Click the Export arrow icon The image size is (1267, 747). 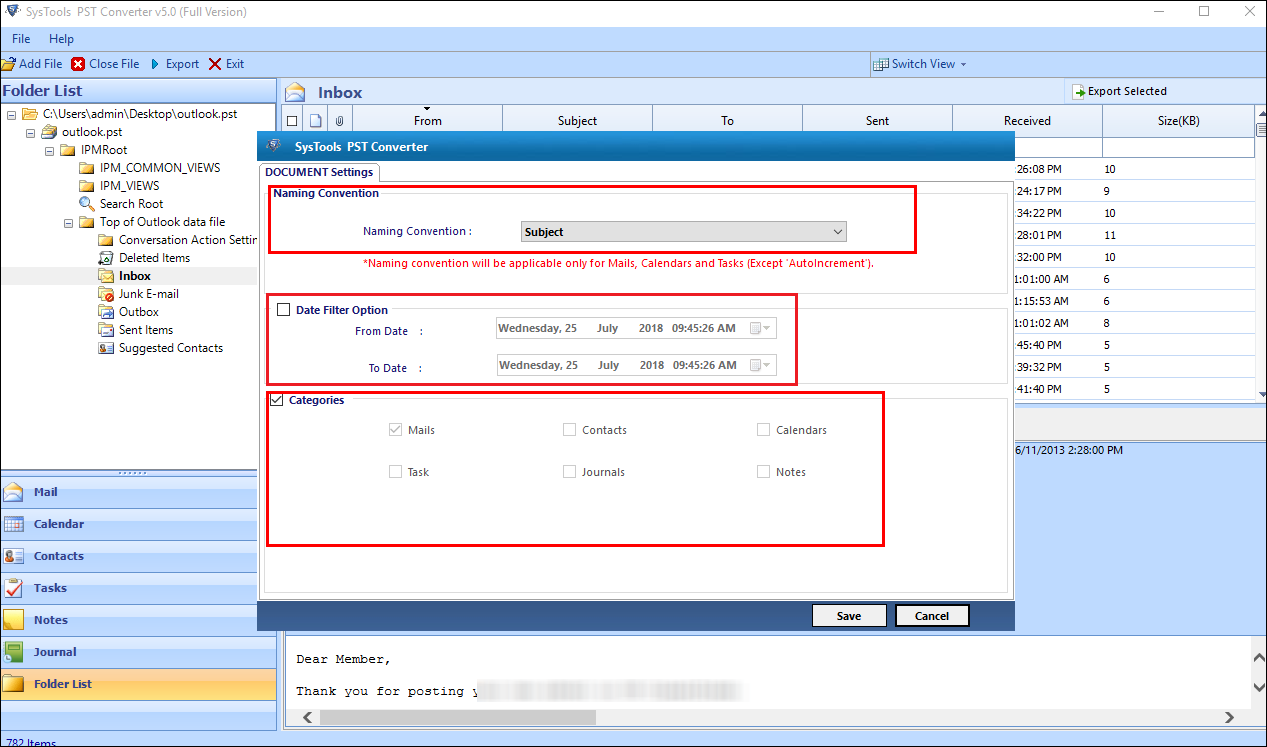155,64
